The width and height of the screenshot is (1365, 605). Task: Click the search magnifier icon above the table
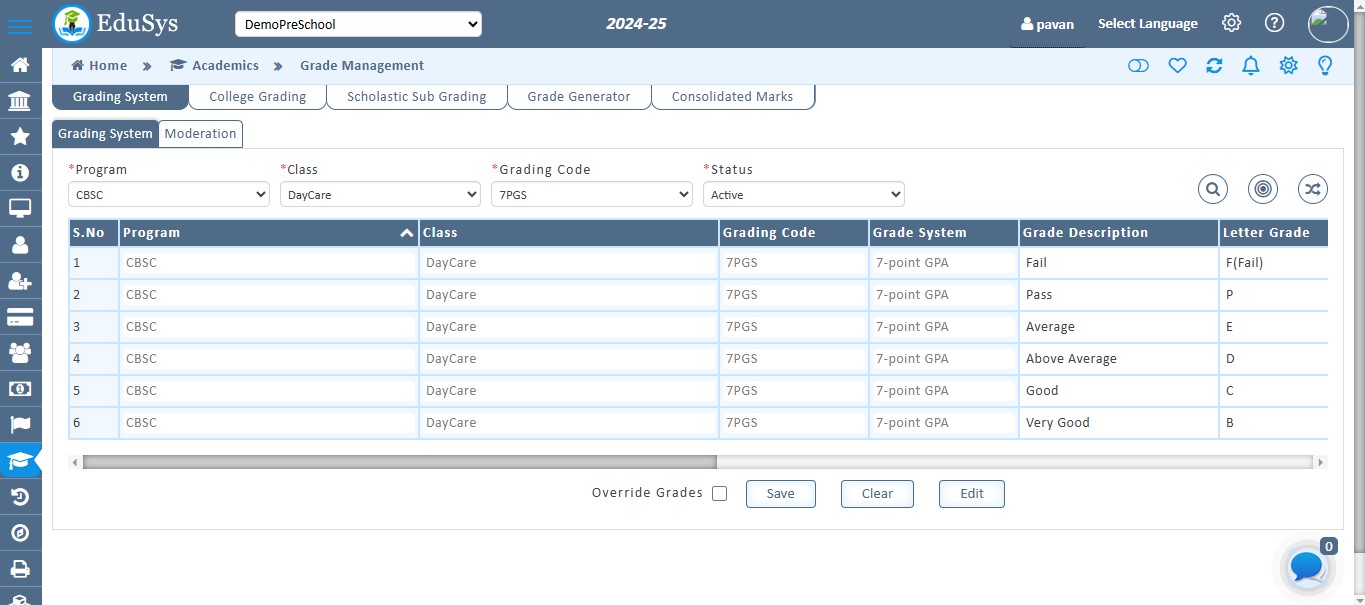coord(1212,188)
